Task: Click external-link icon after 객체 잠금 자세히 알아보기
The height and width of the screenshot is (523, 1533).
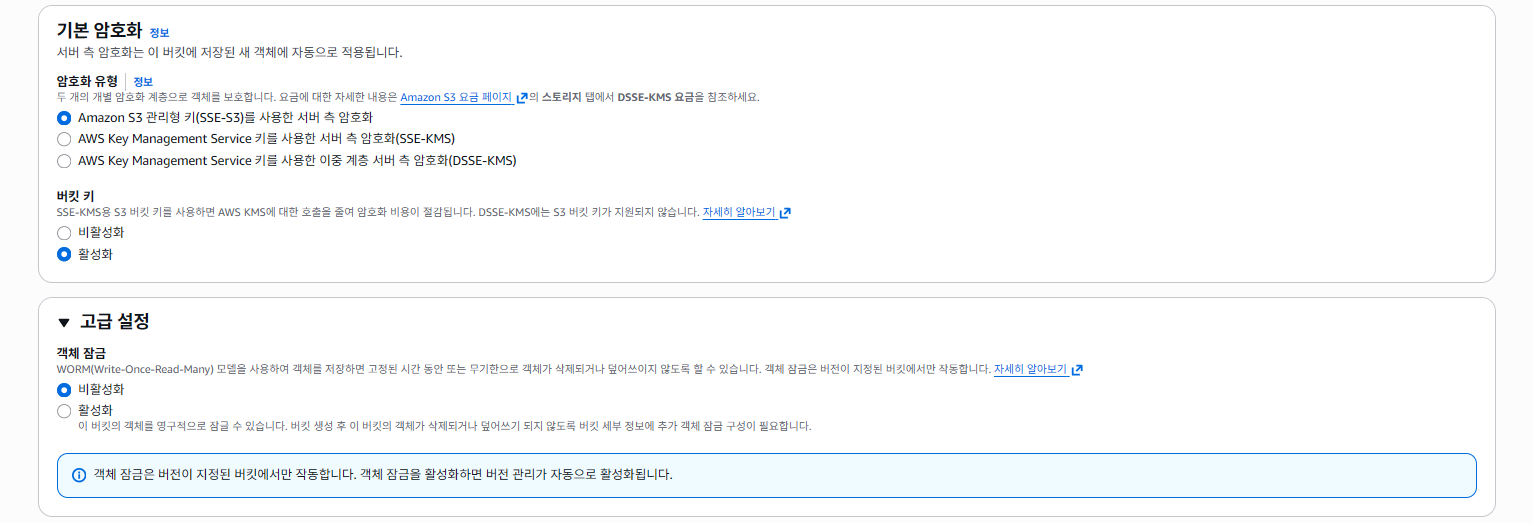Action: [x=1076, y=370]
